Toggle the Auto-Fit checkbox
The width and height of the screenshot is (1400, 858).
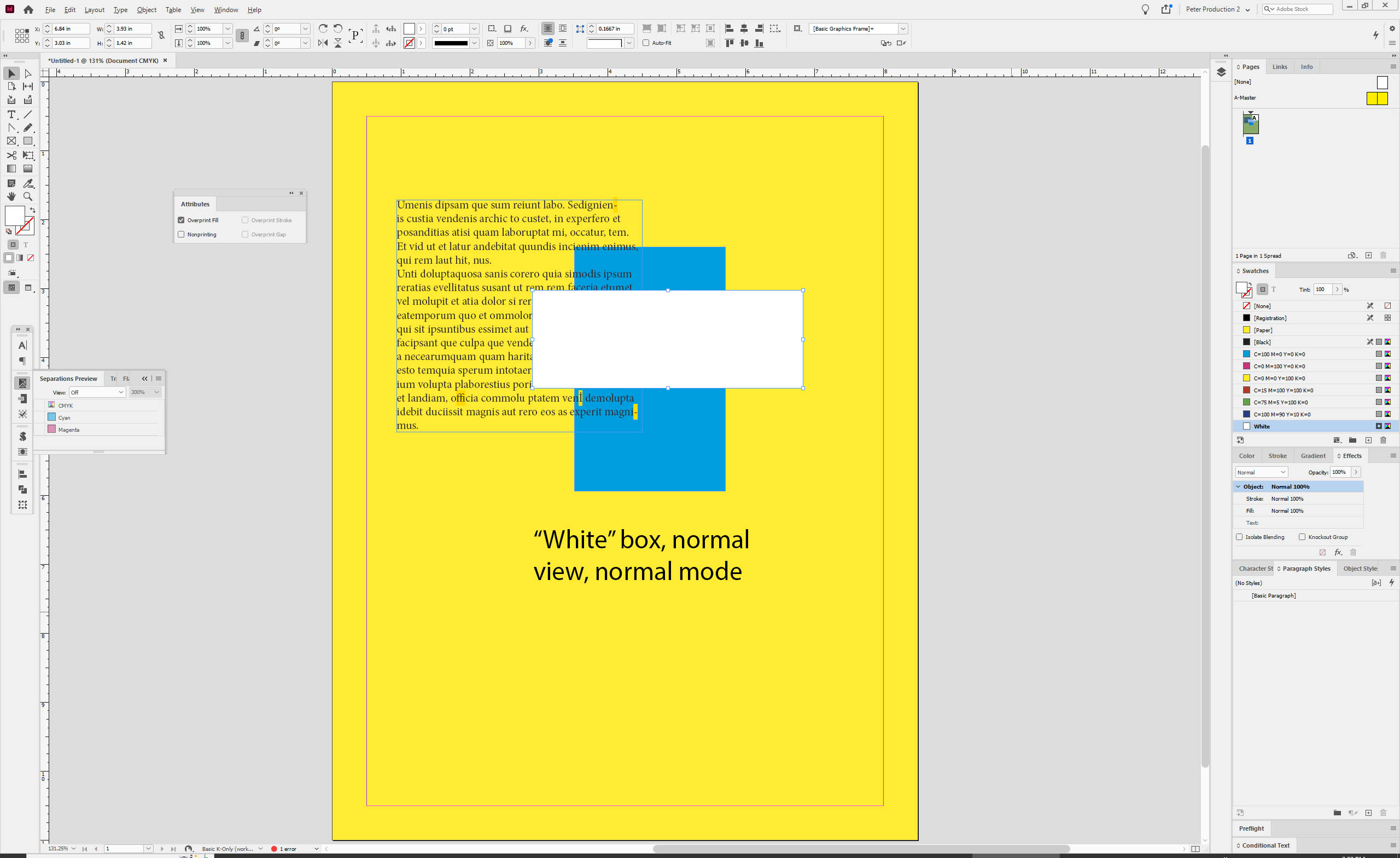pos(646,43)
